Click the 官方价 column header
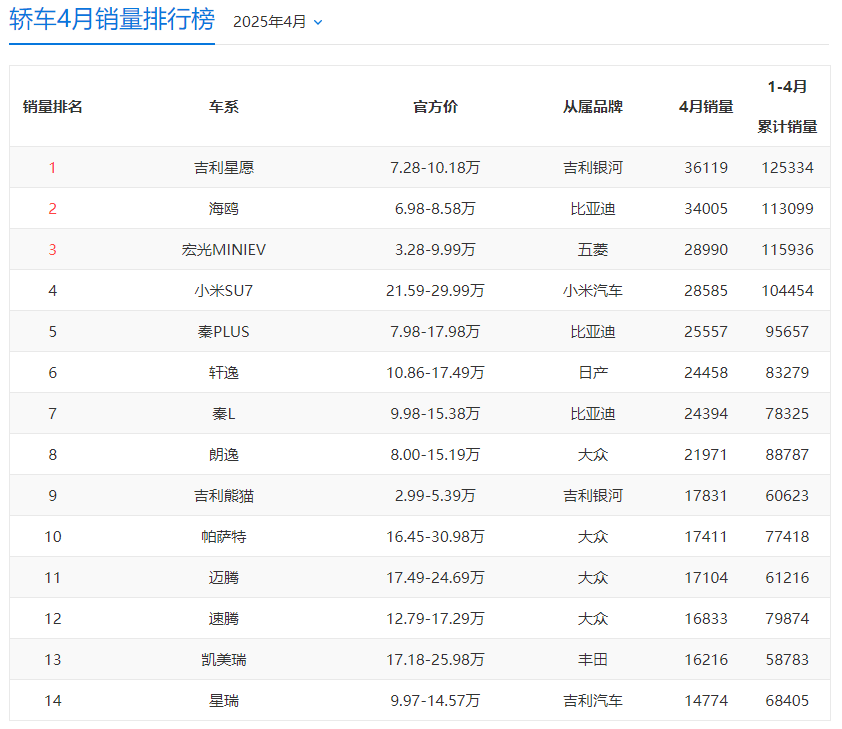 (435, 107)
